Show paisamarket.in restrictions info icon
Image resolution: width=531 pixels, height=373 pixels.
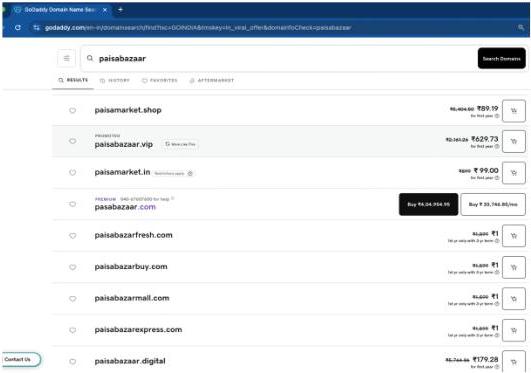tap(190, 173)
